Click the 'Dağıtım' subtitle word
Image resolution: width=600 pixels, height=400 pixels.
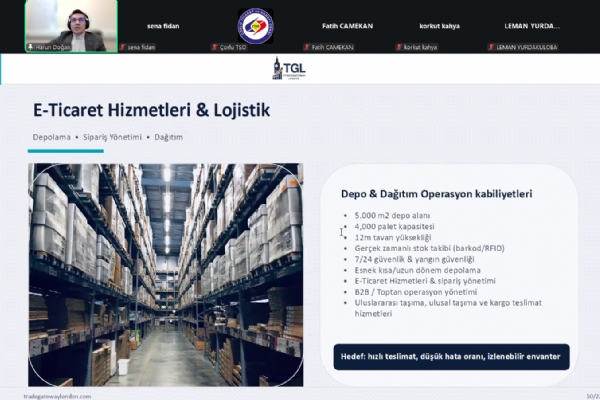pyautogui.click(x=169, y=137)
